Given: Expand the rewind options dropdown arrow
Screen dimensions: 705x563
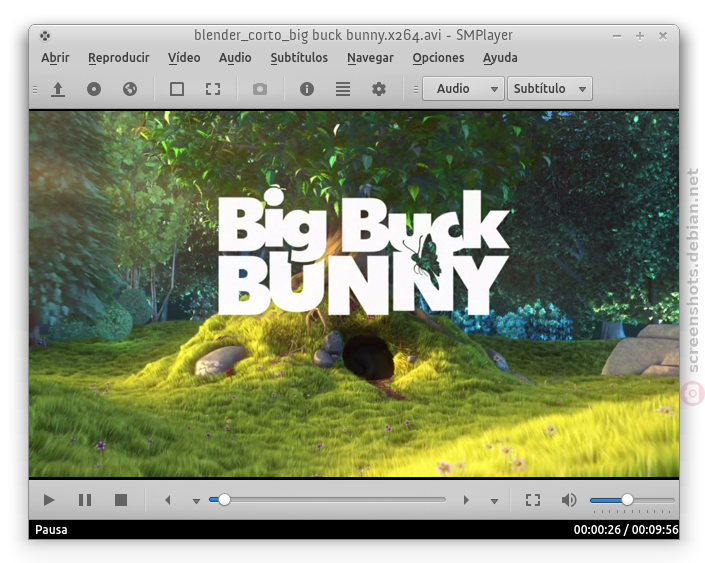Looking at the screenshot, I should tap(196, 501).
